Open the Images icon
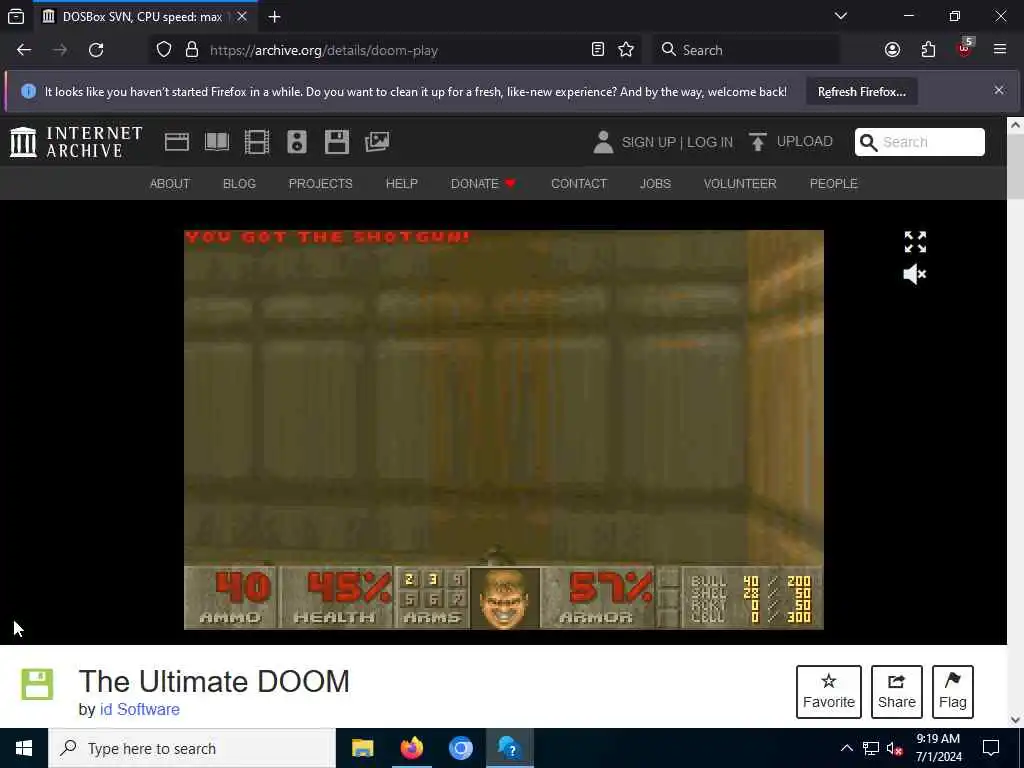 (x=377, y=142)
